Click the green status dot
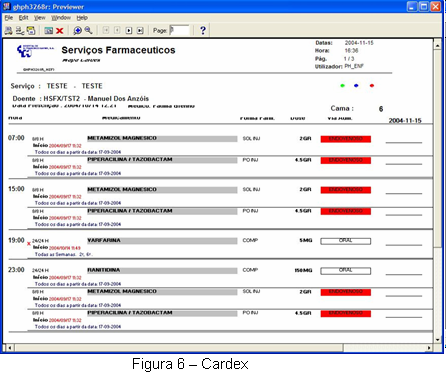The image size is (446, 374). coord(342,86)
